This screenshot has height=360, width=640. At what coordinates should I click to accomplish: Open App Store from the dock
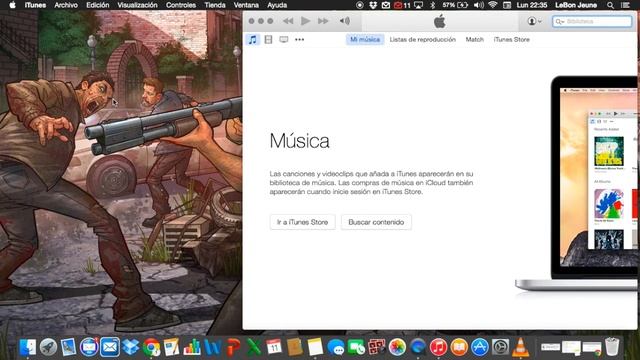point(480,347)
